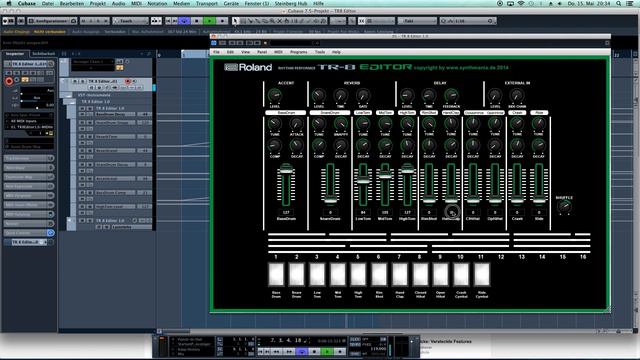Open Programs menu in TR-8 Editor window

click(299, 52)
